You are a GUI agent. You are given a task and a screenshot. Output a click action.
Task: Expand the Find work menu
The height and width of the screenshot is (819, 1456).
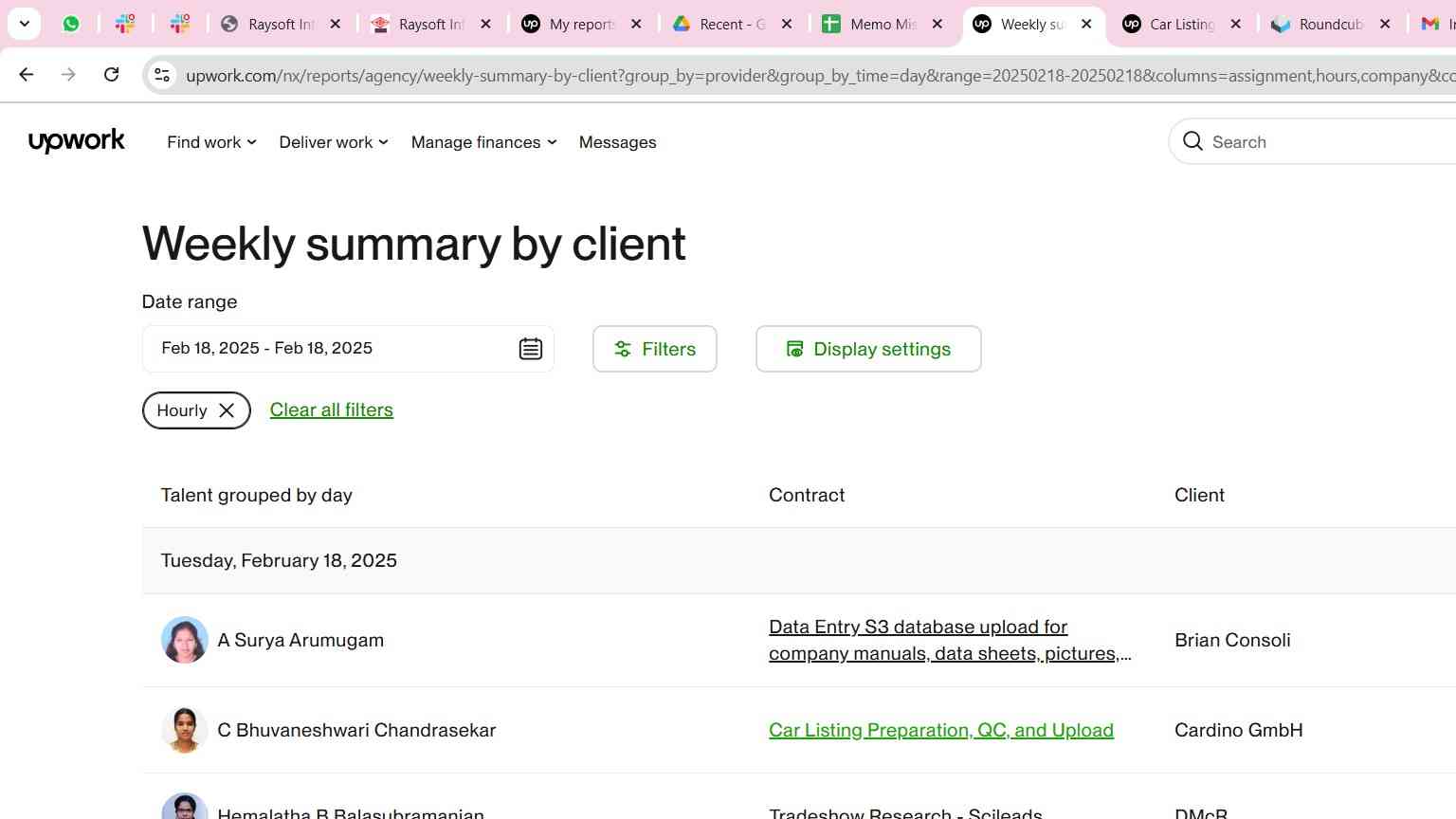(x=211, y=142)
